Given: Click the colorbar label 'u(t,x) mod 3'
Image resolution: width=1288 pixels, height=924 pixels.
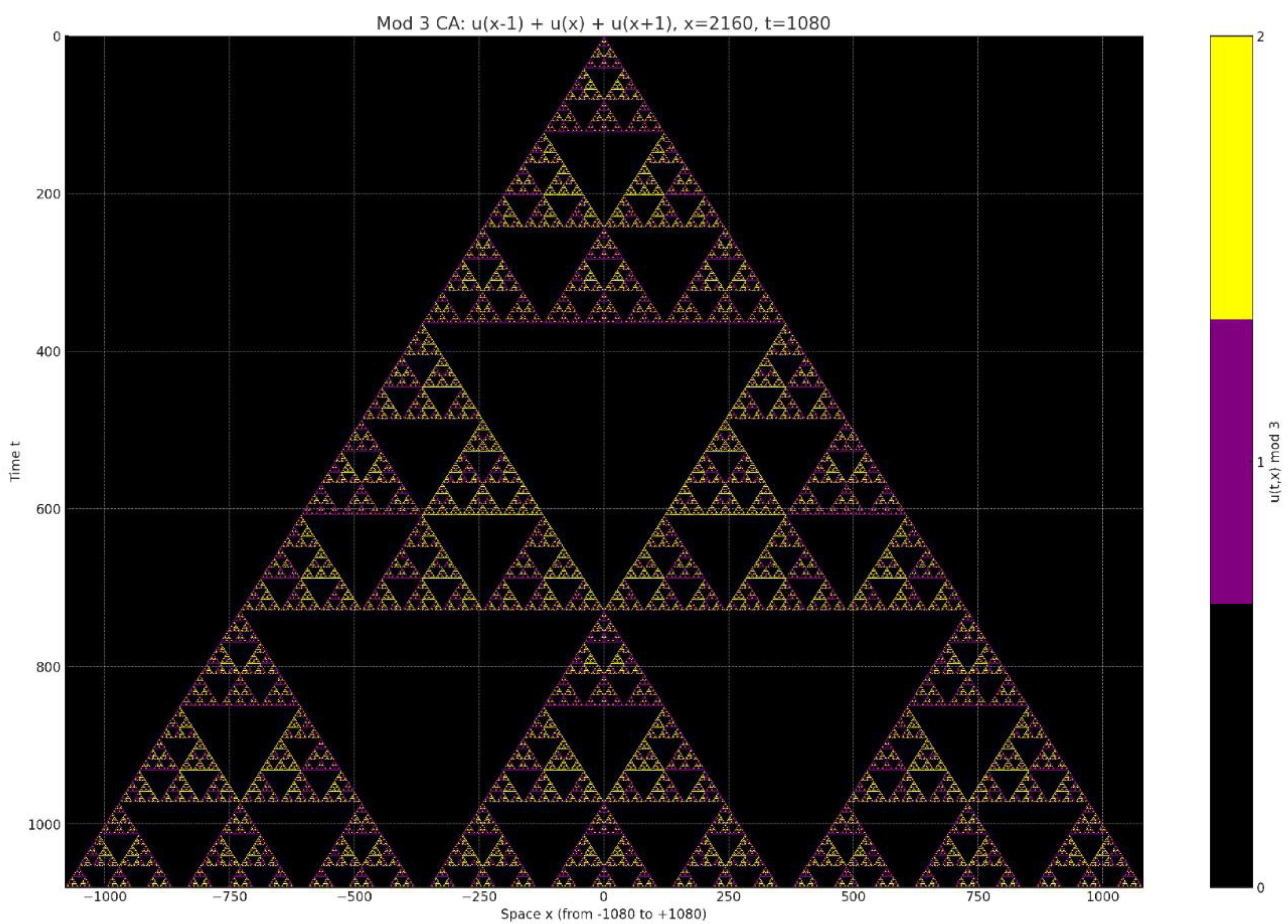Looking at the screenshot, I should point(1275,462).
